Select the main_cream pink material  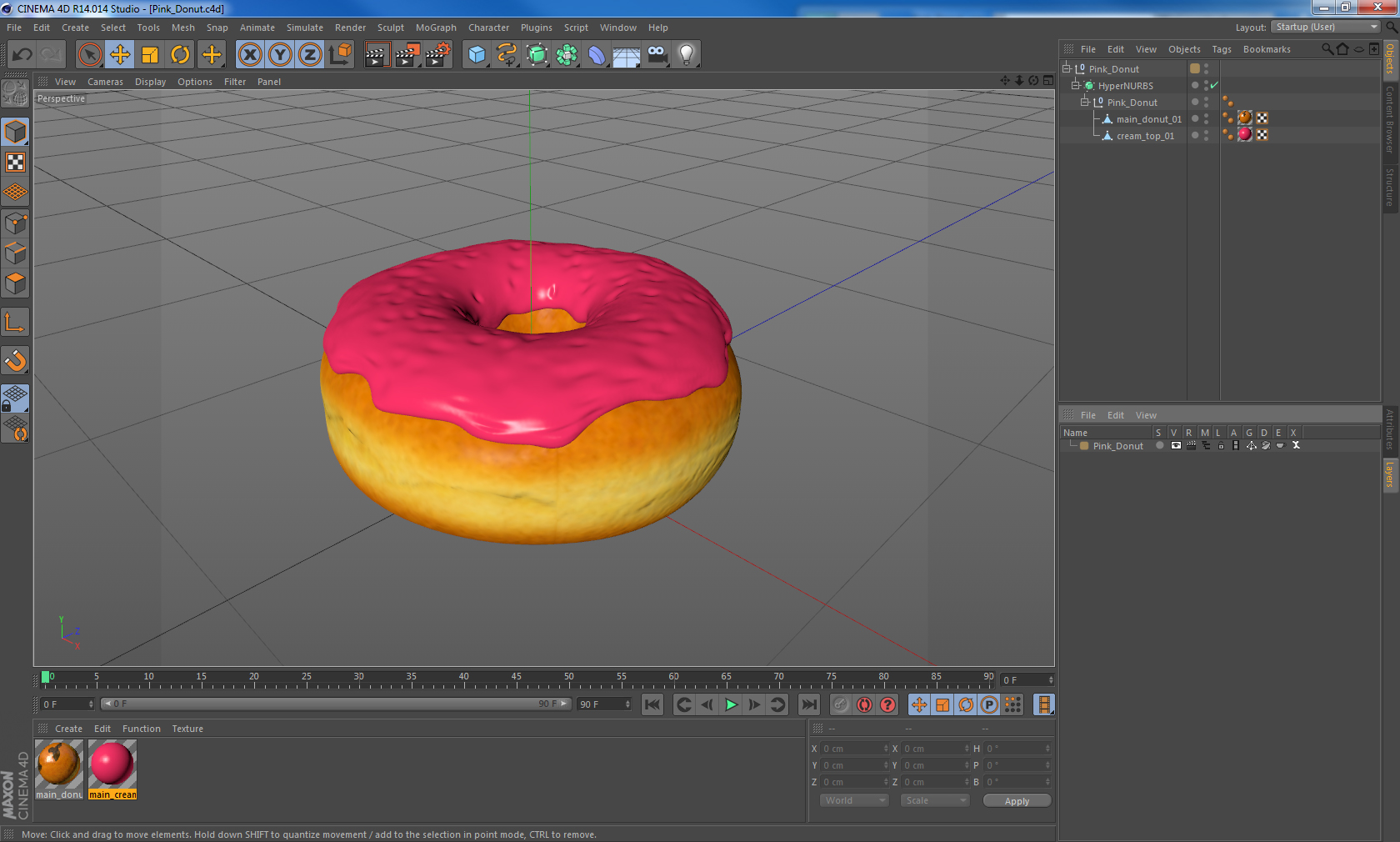pos(112,764)
